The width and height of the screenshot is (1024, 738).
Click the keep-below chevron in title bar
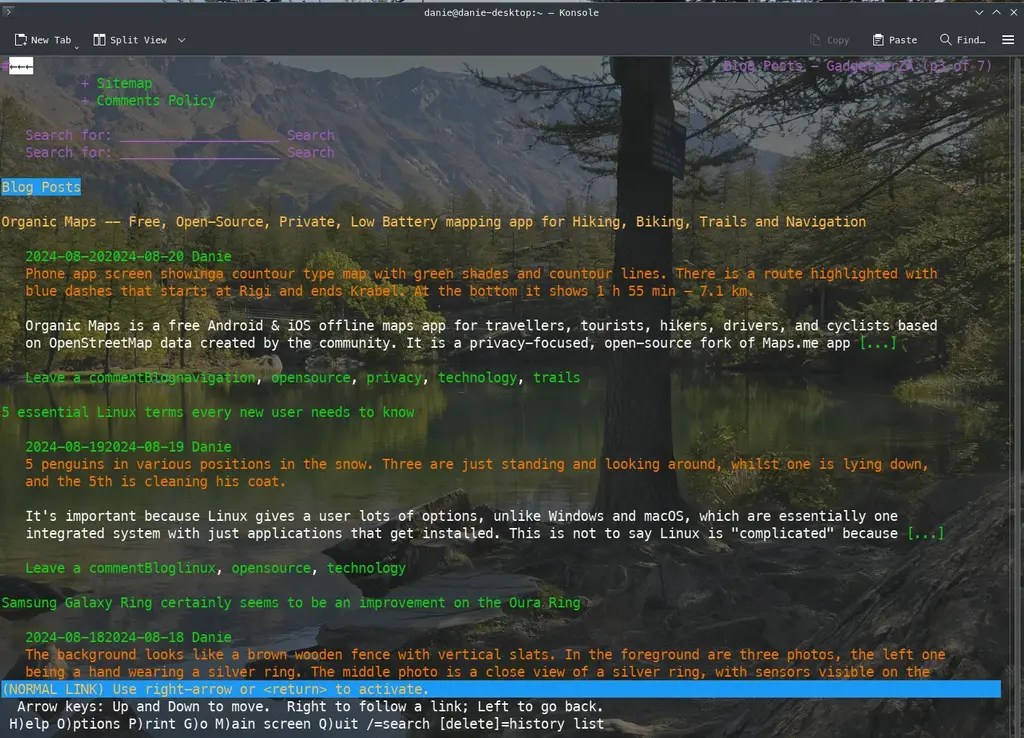coord(978,12)
